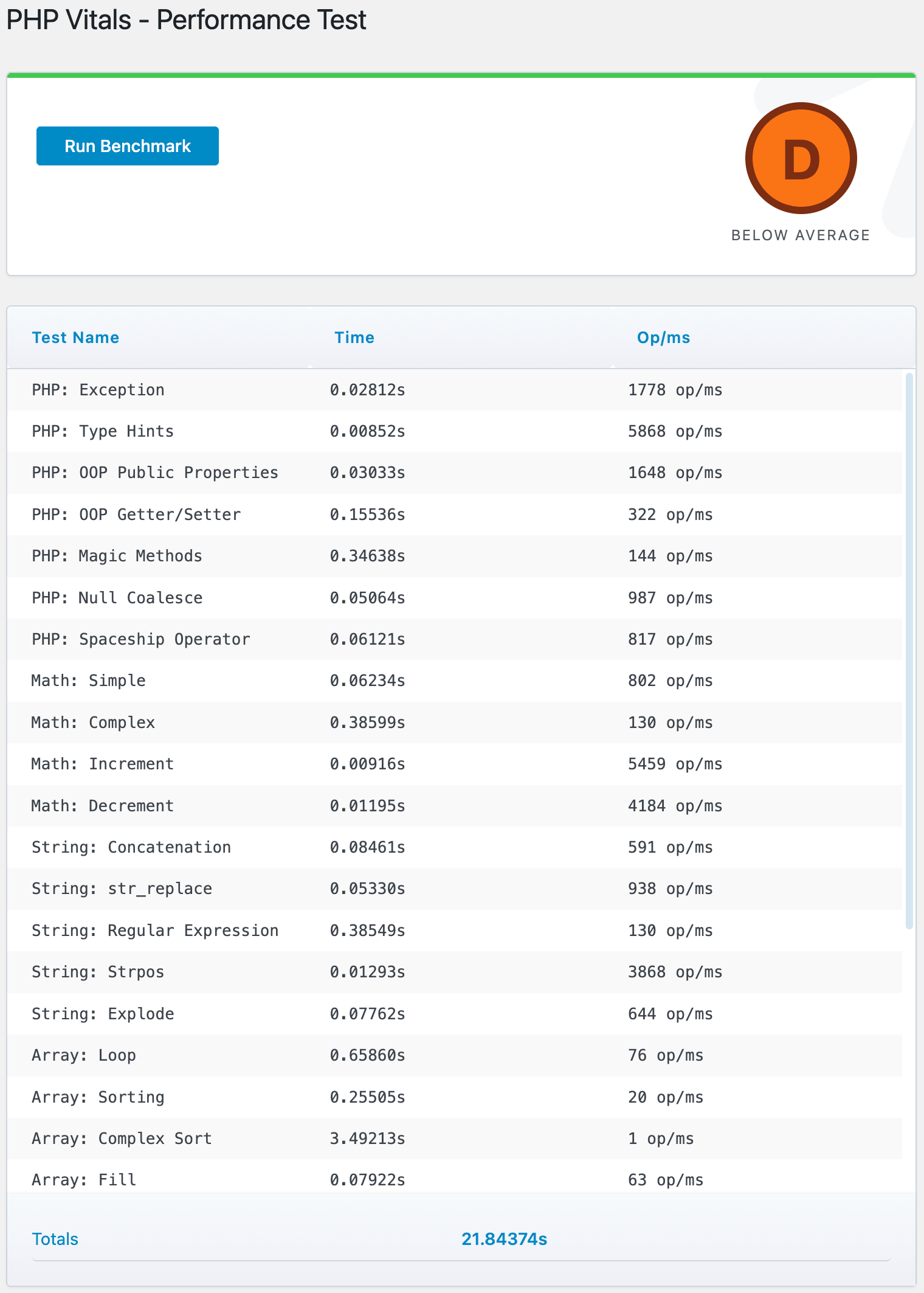Select Math: Simple test name
This screenshot has height=1293, width=924.
tap(88, 681)
